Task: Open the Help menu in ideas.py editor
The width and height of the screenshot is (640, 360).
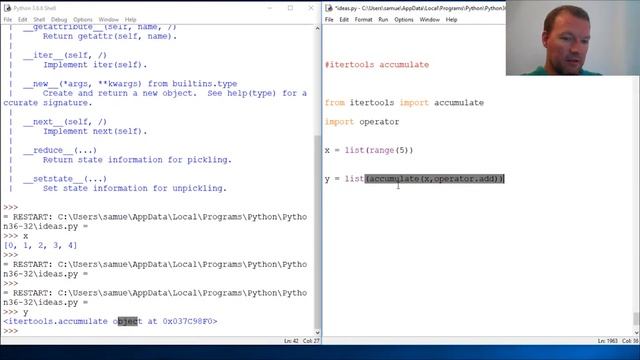Action: click(451, 20)
